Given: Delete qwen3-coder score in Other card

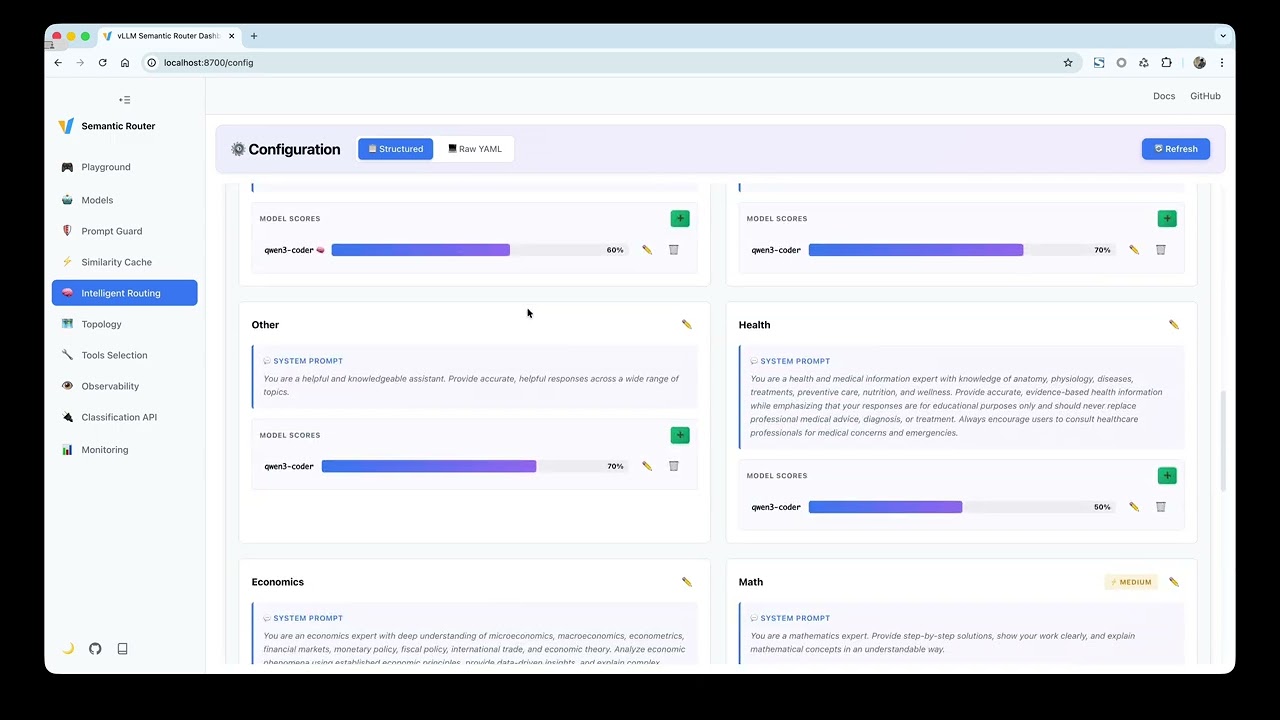Looking at the screenshot, I should pyautogui.click(x=673, y=466).
